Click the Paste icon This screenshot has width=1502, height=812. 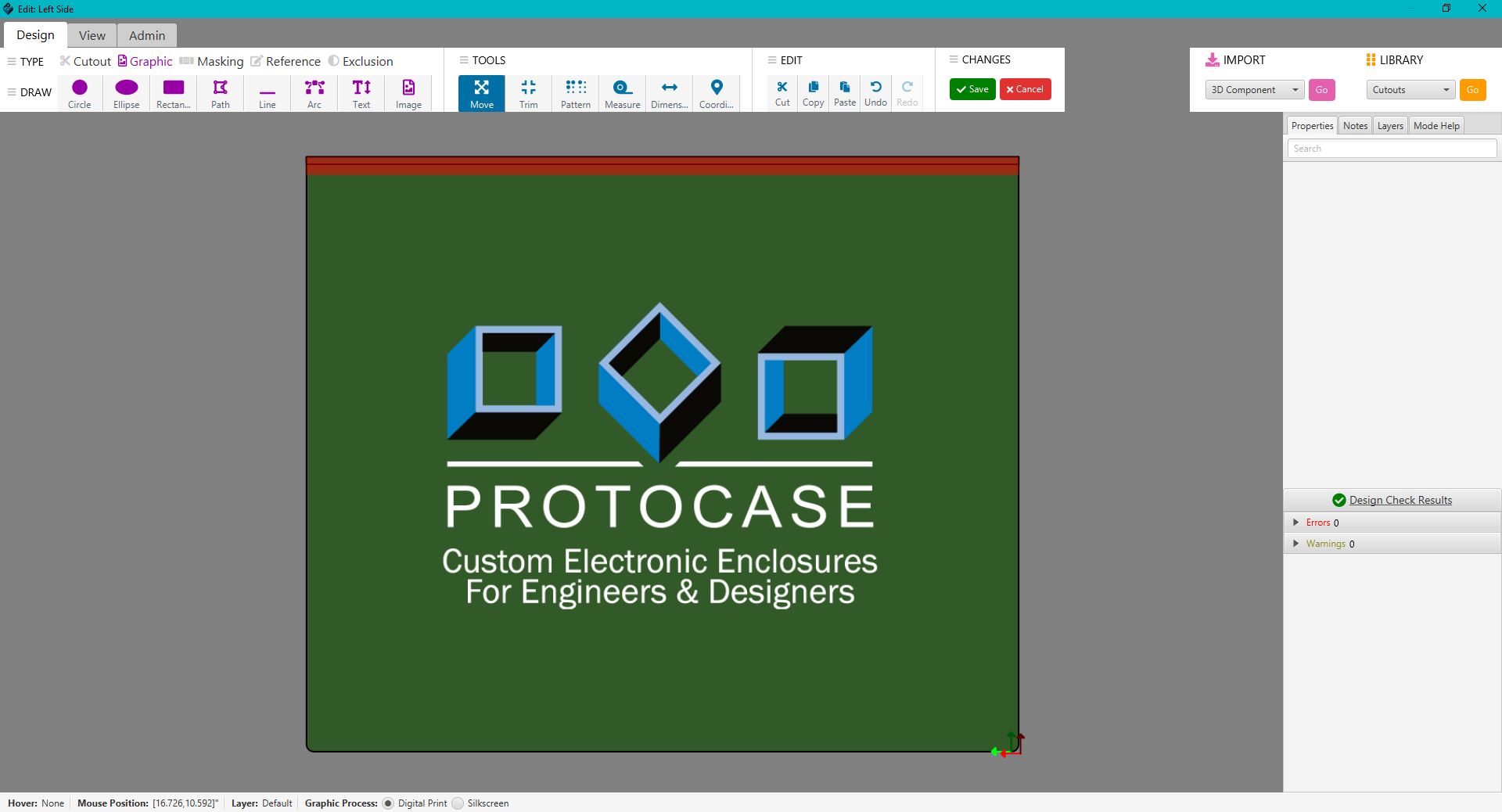point(845,87)
